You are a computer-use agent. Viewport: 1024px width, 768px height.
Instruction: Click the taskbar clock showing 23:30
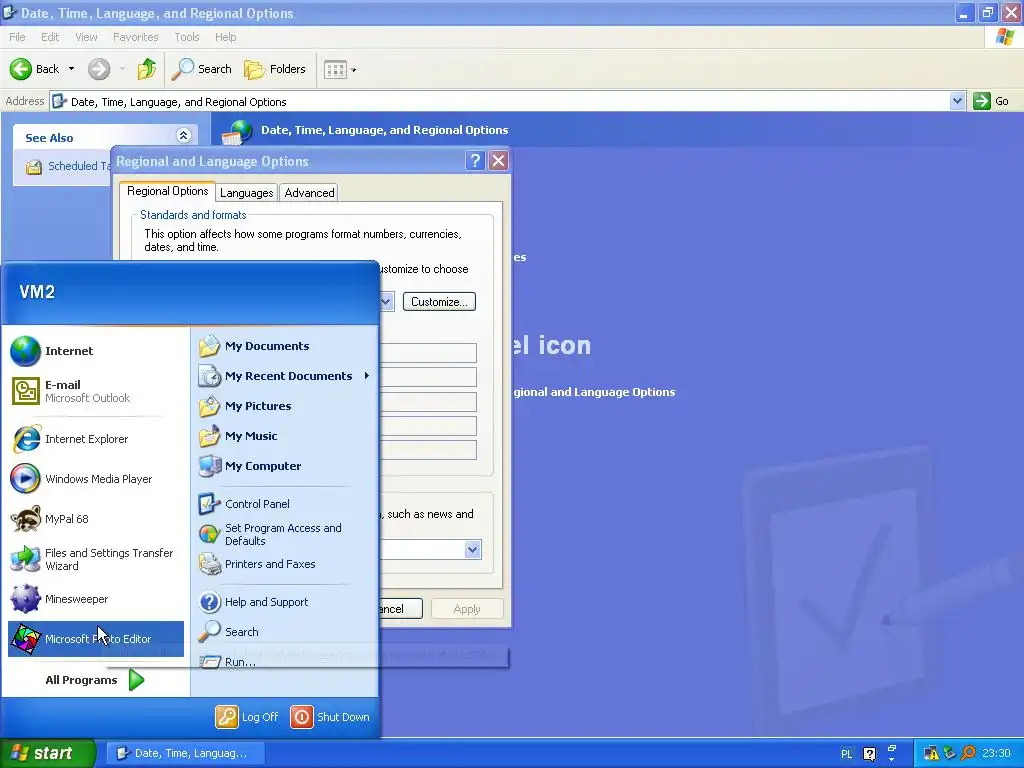point(997,753)
